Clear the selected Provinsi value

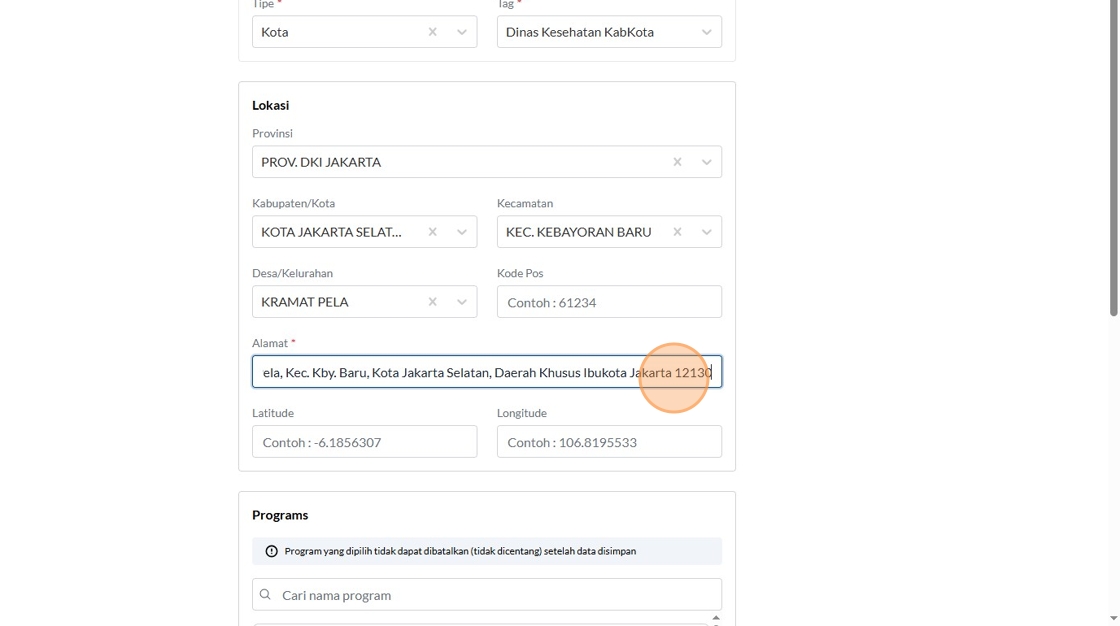tap(677, 162)
